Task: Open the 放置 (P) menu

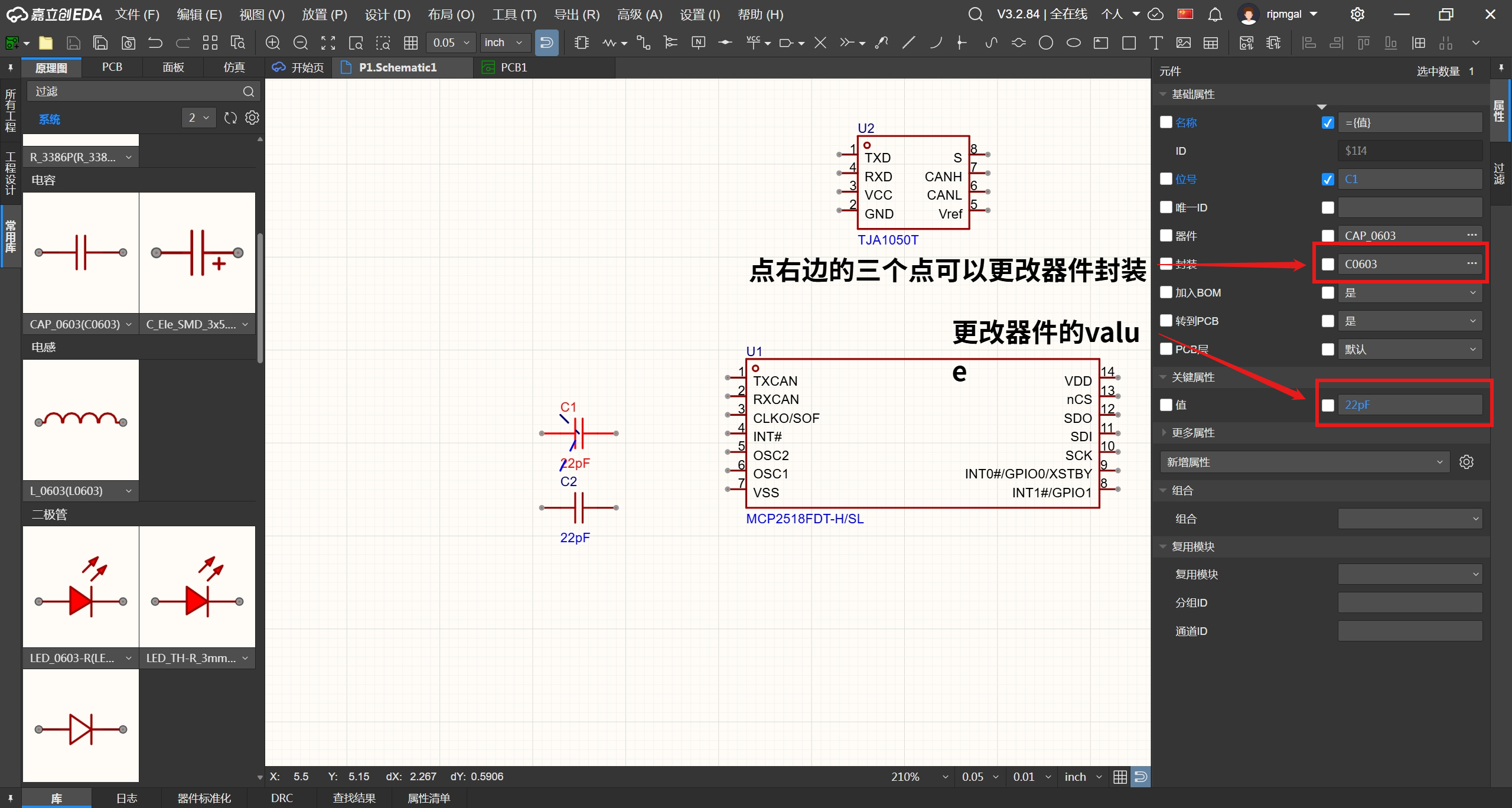Action: tap(324, 14)
